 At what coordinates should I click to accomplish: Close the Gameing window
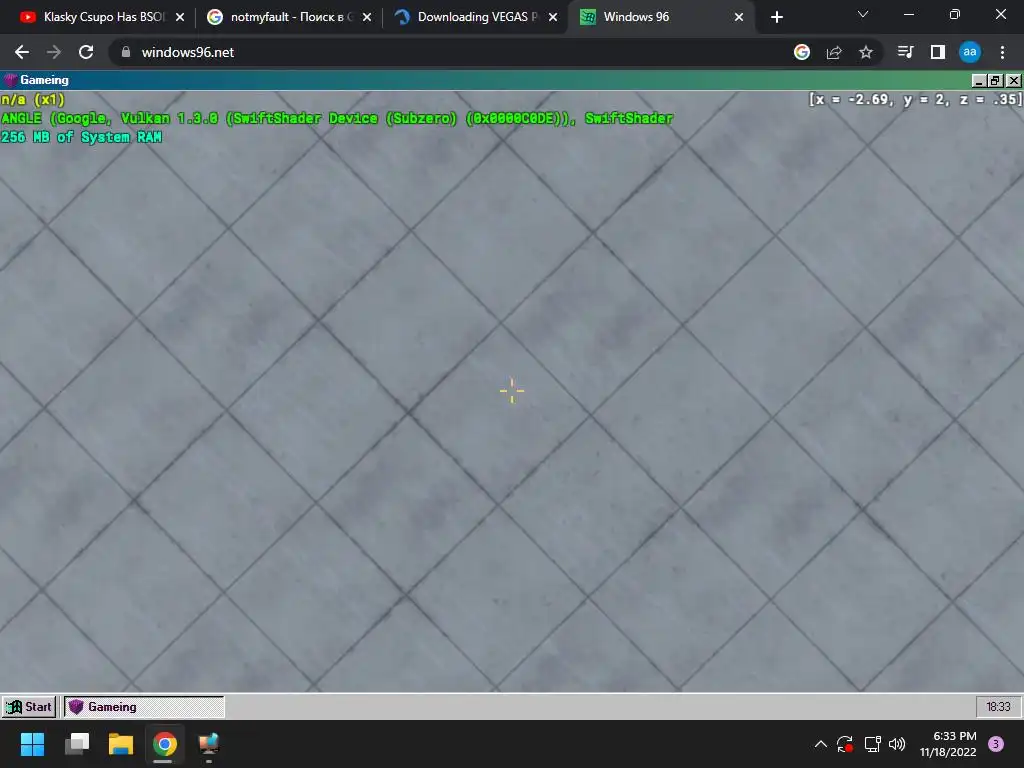pyautogui.click(x=1014, y=80)
